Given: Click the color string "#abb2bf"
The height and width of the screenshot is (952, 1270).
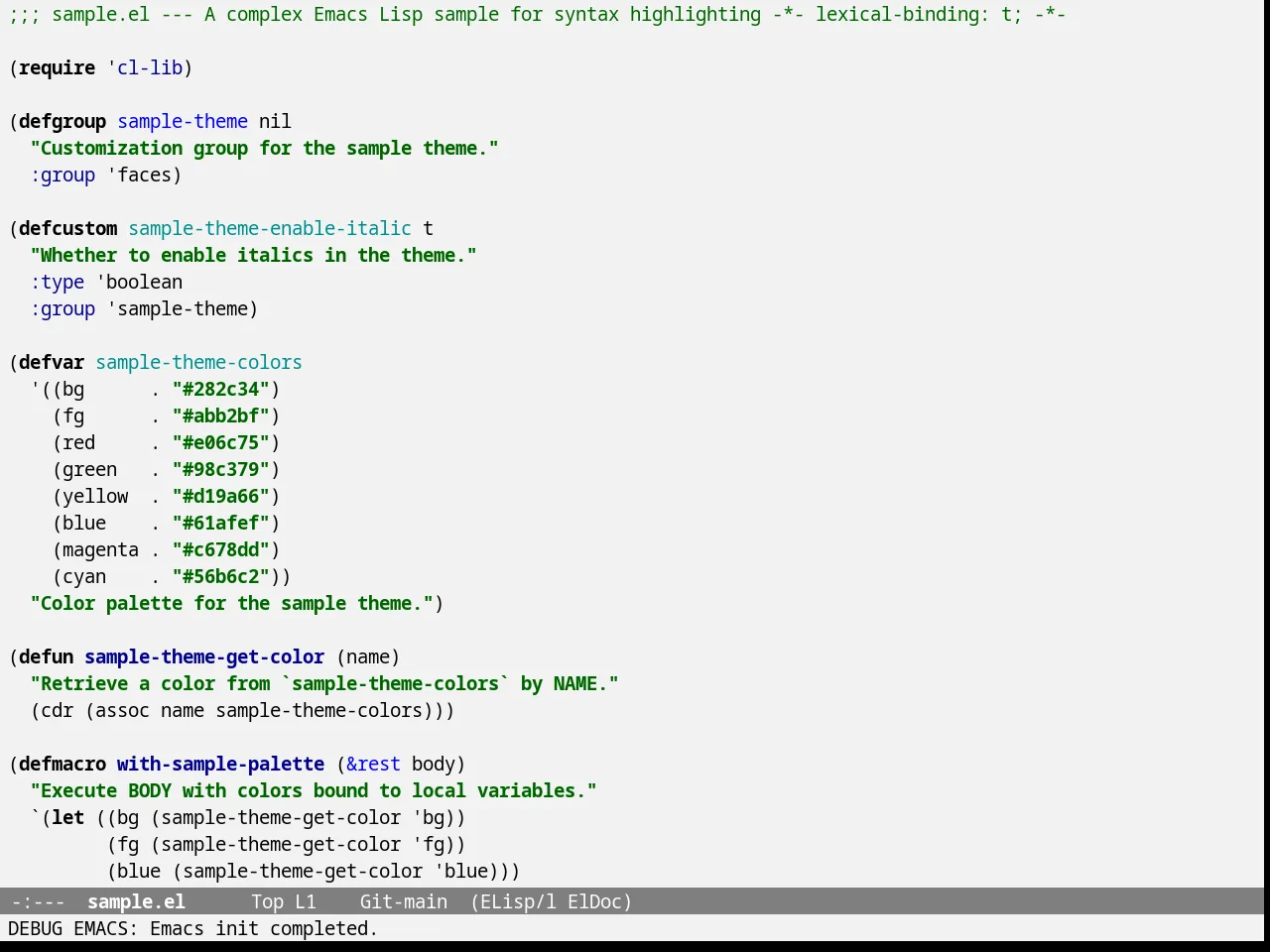Looking at the screenshot, I should (221, 416).
